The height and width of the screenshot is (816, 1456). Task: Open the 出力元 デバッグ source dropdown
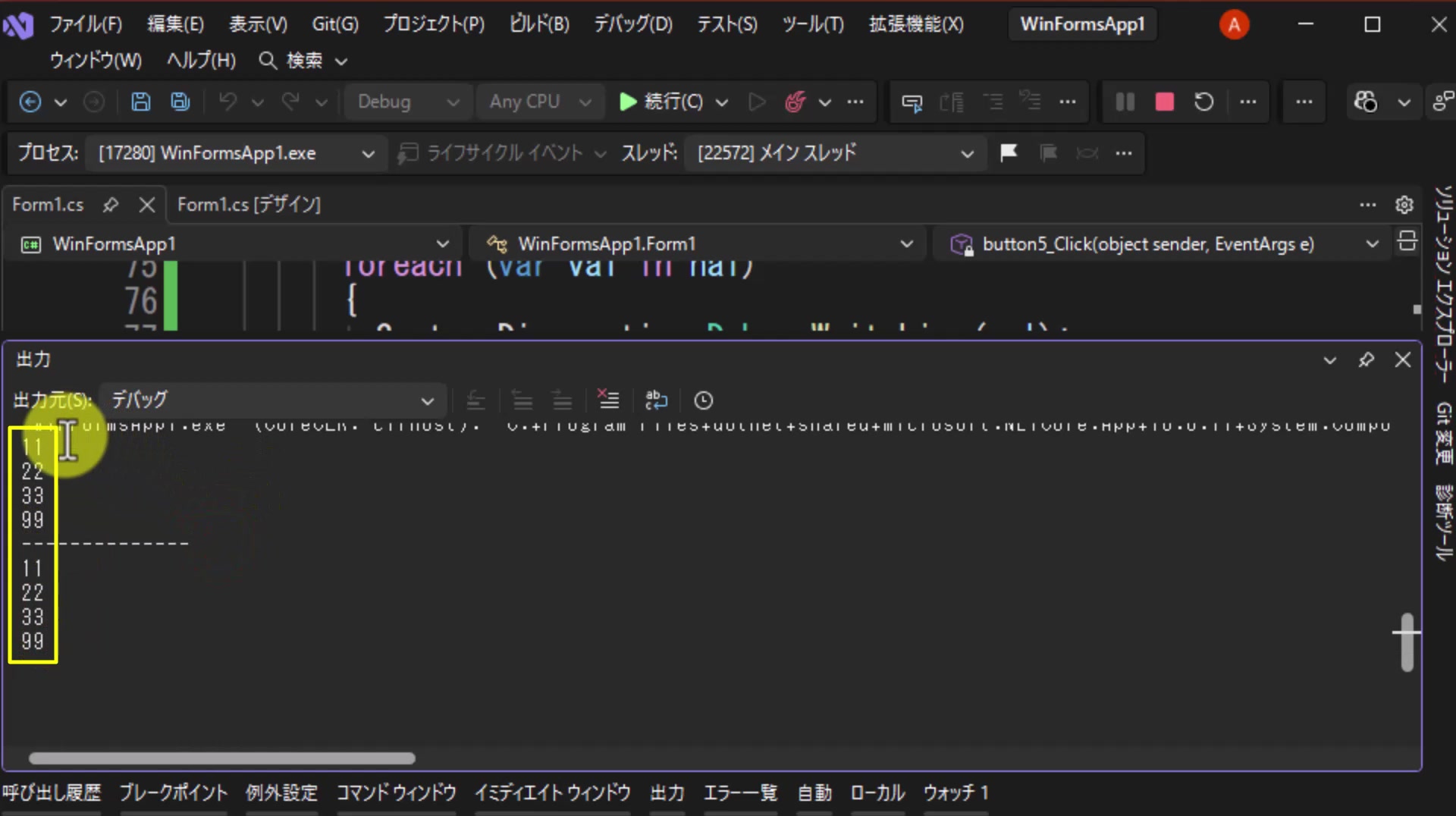pyautogui.click(x=272, y=400)
